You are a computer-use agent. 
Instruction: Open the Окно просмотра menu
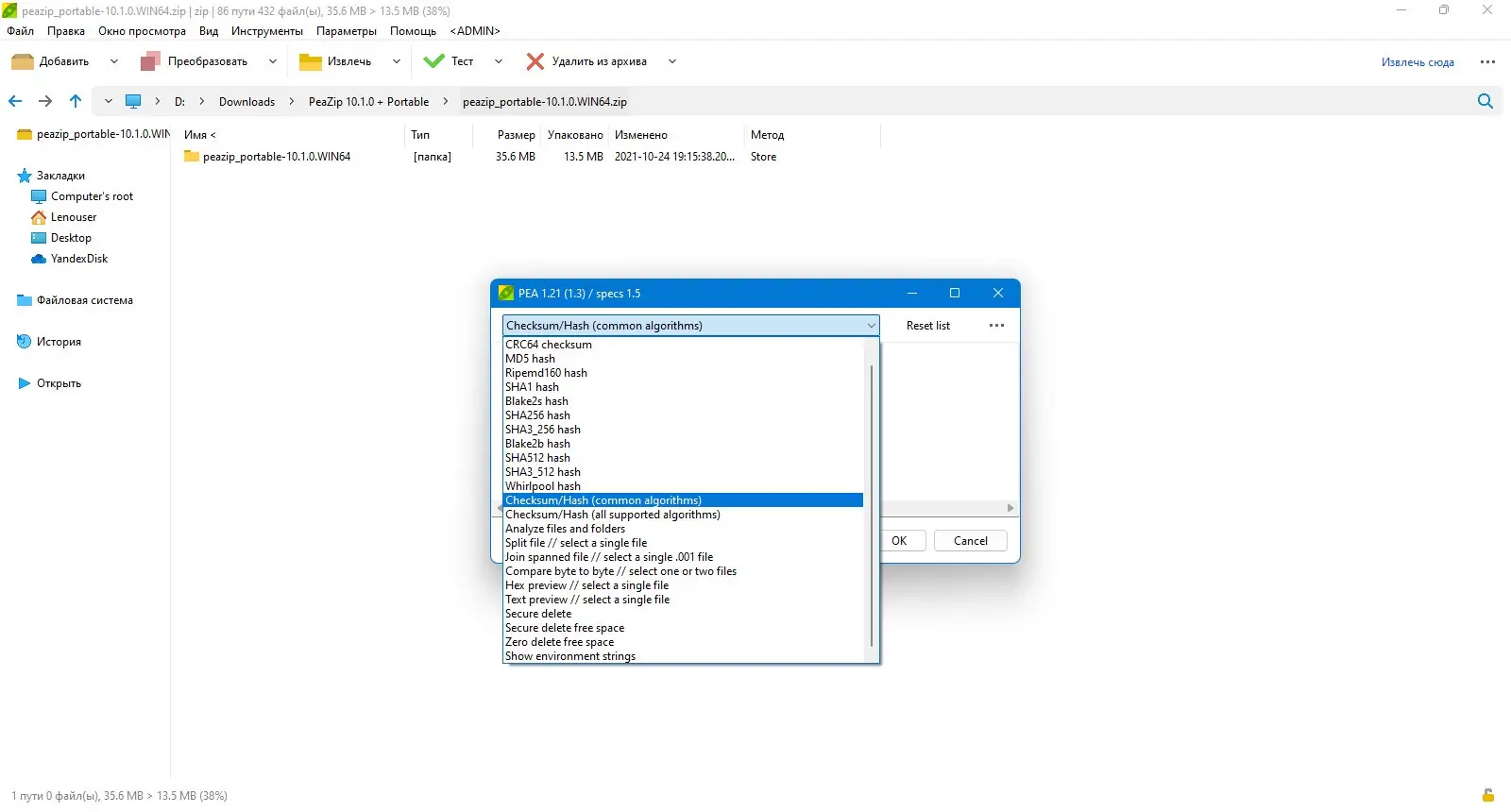143,31
